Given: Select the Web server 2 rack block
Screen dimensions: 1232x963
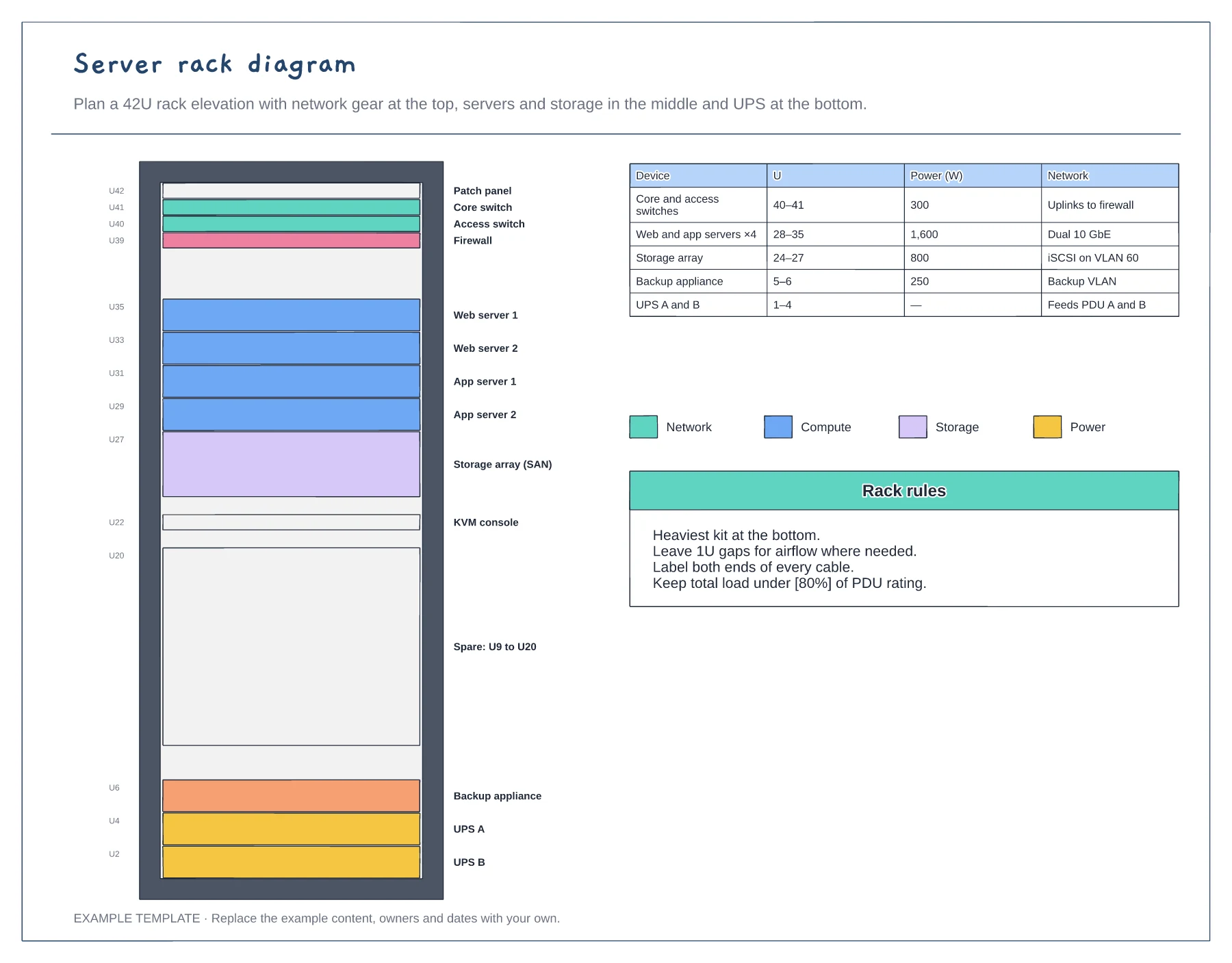Looking at the screenshot, I should [x=291, y=348].
